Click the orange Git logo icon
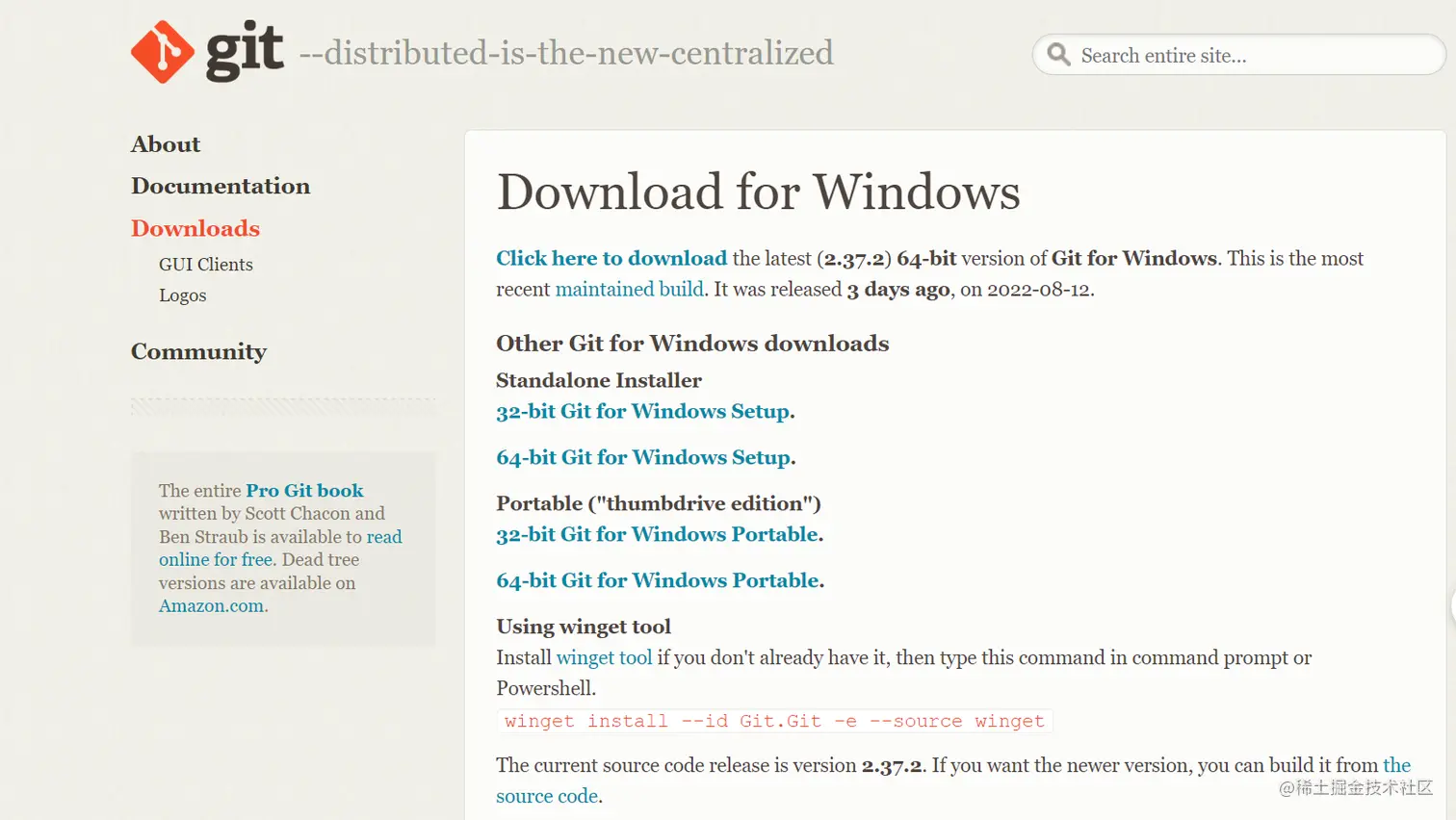 coord(163,52)
